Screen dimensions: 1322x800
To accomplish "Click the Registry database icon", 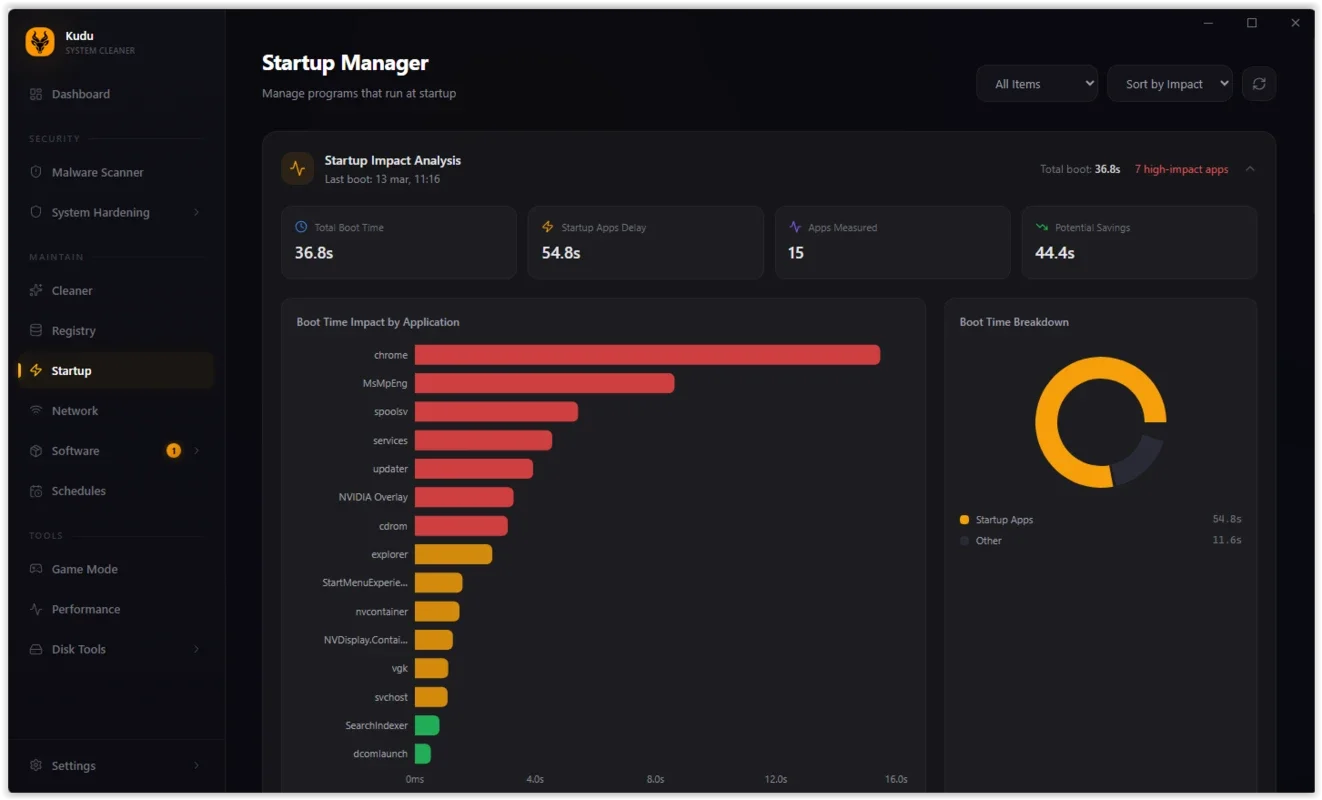I will 36,331.
